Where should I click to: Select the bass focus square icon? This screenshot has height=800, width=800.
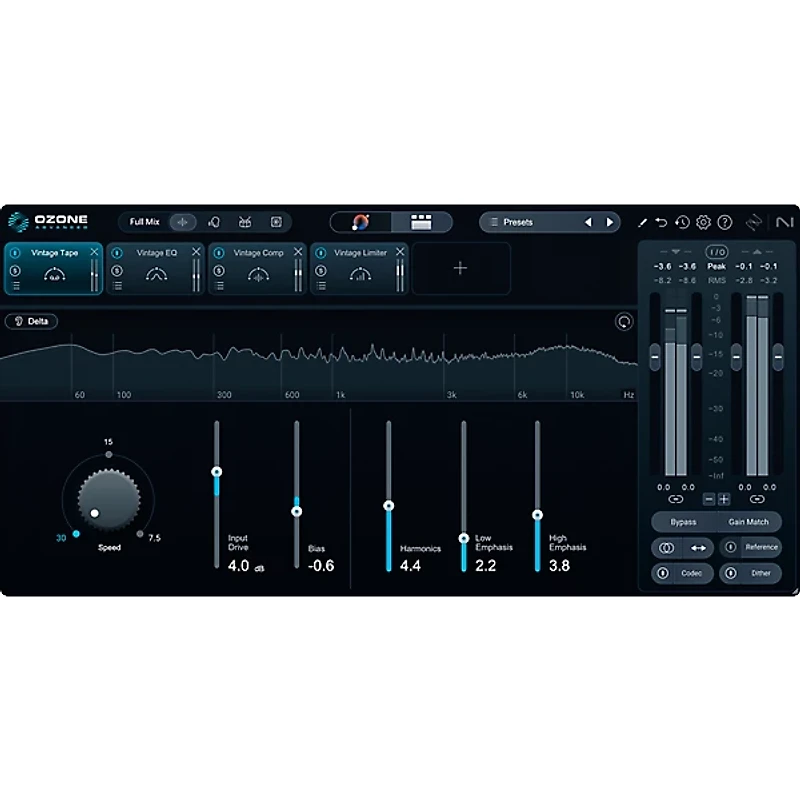pyautogui.click(x=276, y=222)
